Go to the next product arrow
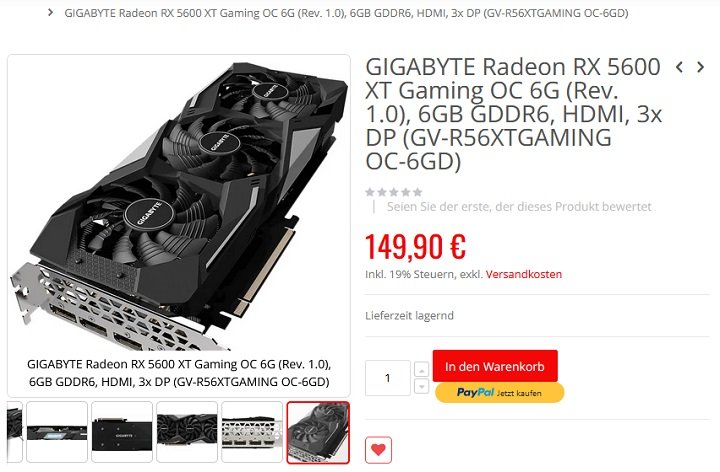 point(700,67)
